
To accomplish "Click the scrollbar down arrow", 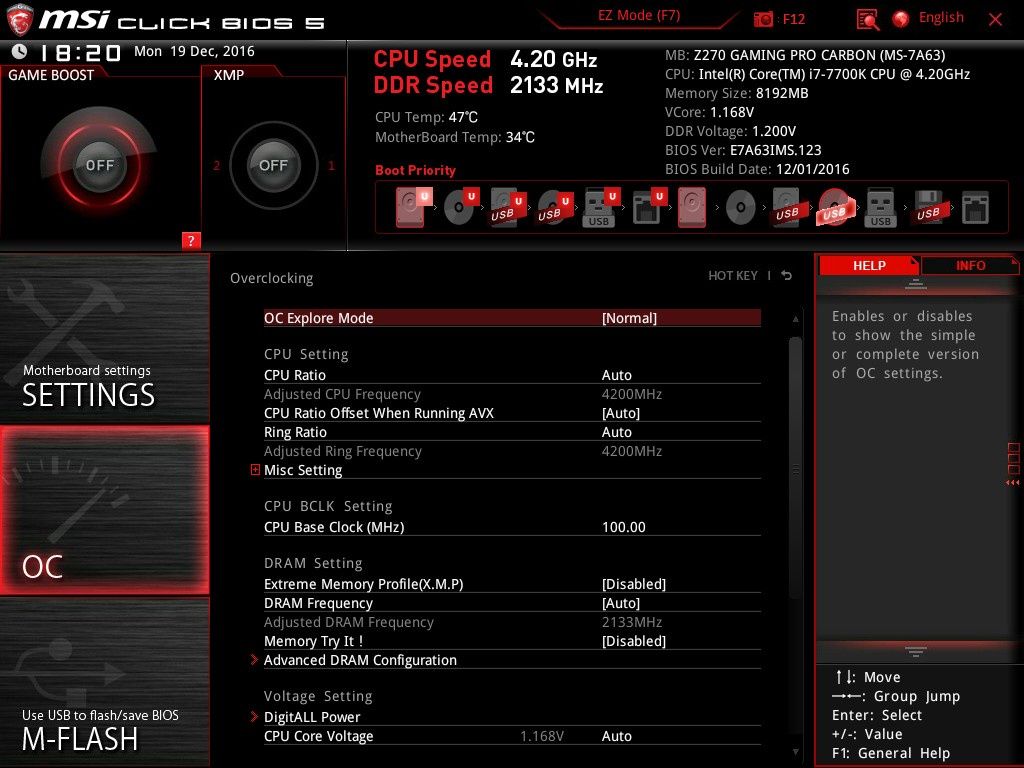I will [x=795, y=752].
